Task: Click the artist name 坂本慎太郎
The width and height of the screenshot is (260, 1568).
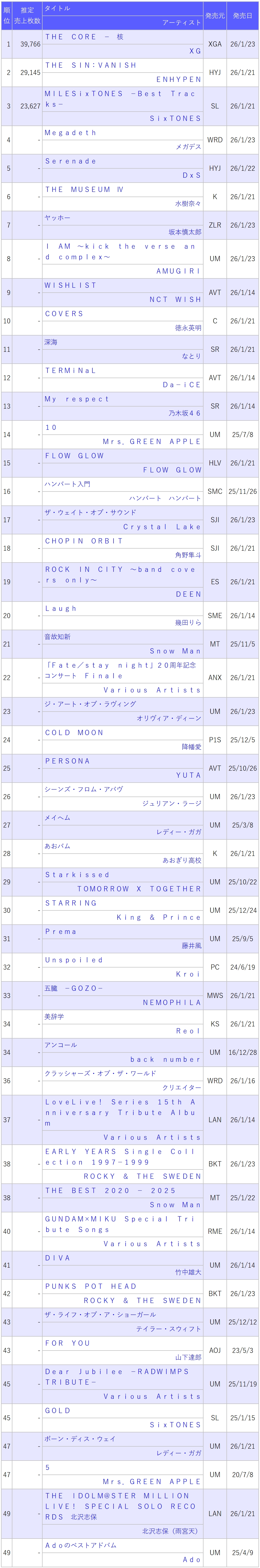Action: point(185,232)
